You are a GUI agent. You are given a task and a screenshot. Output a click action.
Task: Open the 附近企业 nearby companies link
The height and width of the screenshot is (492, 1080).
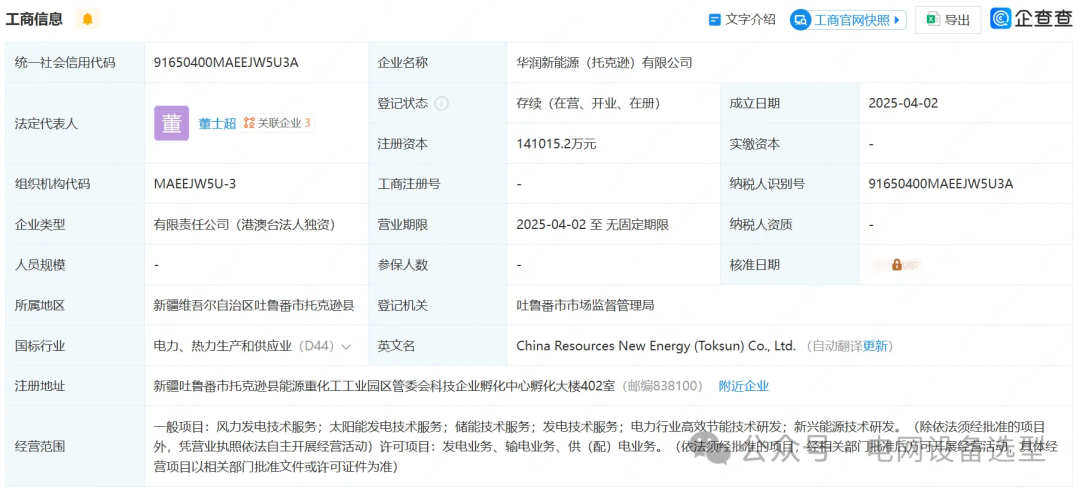743,386
